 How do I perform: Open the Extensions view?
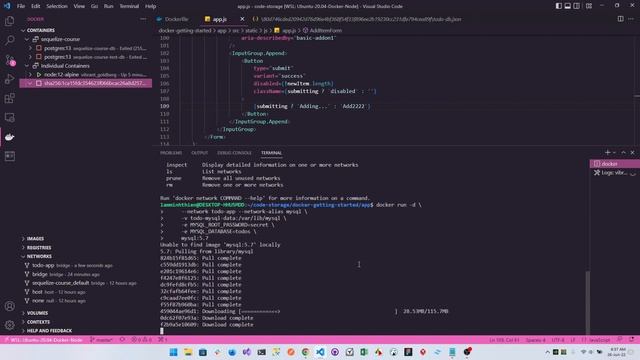9,98
